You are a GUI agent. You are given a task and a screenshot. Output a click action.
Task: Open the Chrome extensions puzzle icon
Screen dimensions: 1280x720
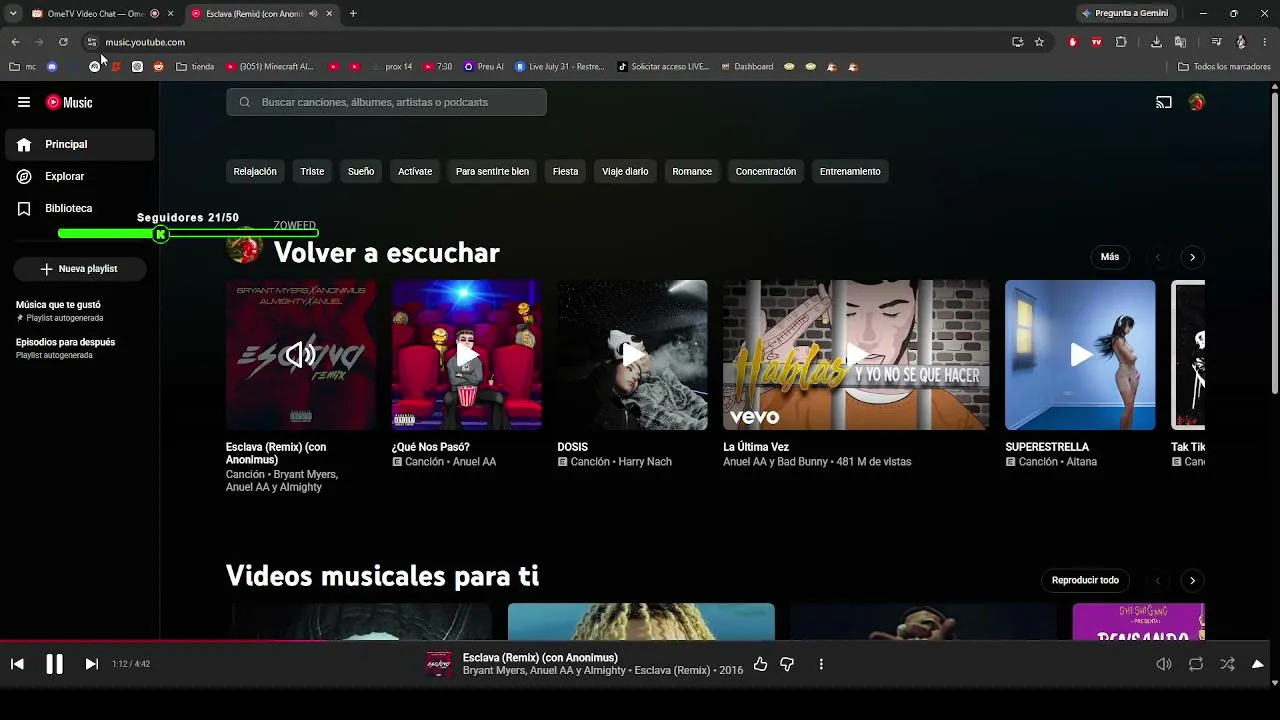[x=1121, y=42]
